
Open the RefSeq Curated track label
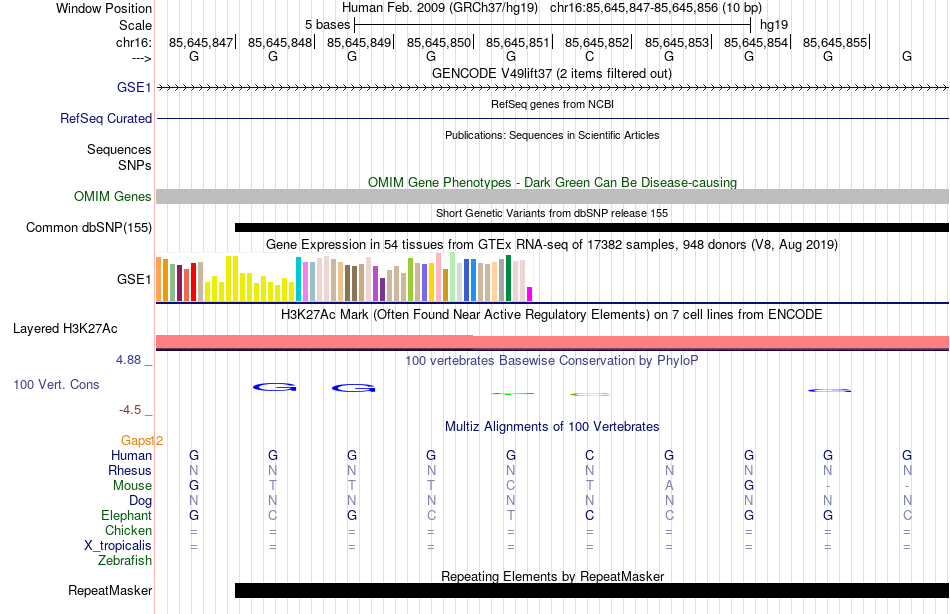pos(106,118)
